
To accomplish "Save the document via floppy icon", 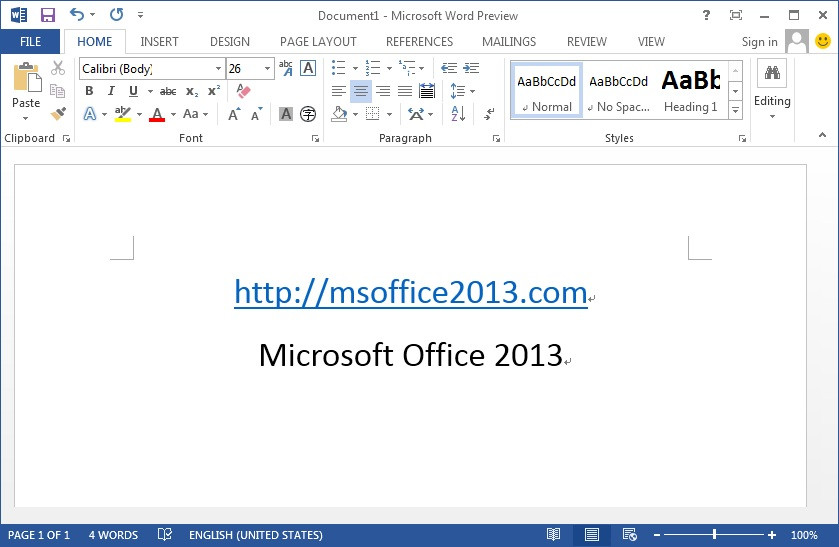I will pos(48,14).
